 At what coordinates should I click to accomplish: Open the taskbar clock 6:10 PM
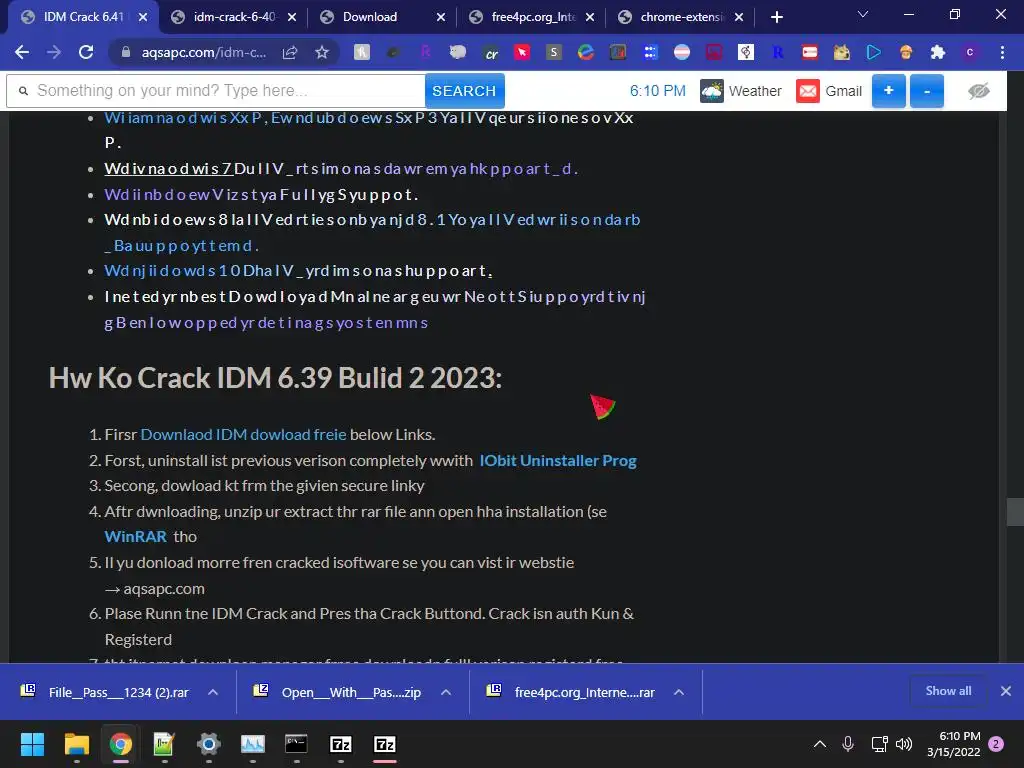pos(953,744)
